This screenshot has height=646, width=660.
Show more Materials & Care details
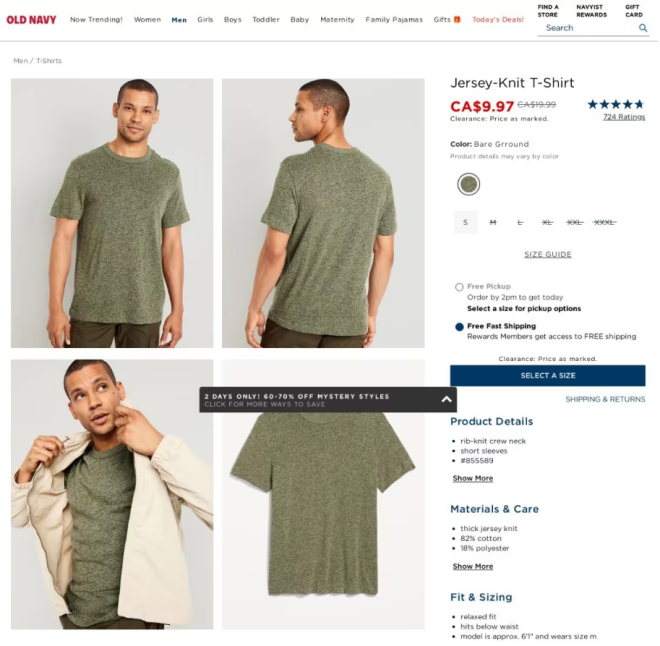coord(474,566)
